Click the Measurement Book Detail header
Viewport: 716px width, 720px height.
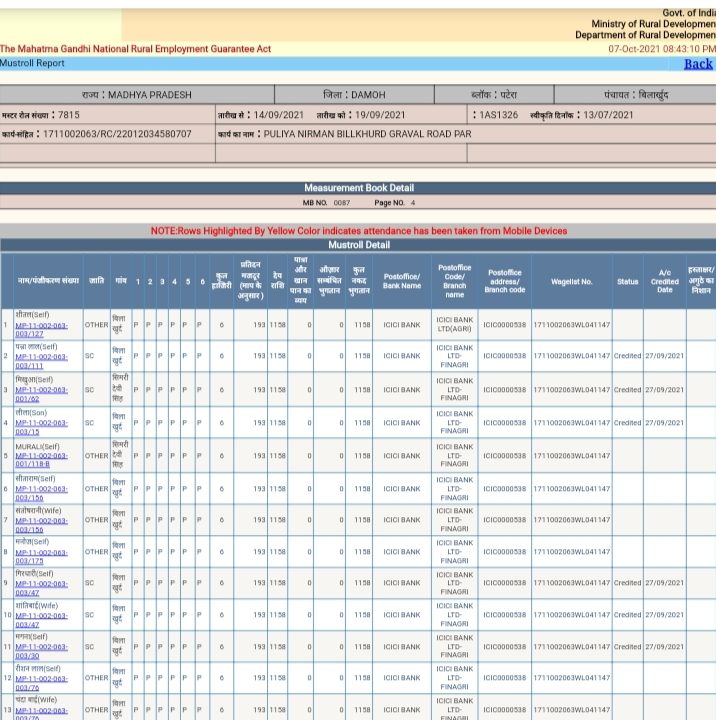[x=358, y=188]
